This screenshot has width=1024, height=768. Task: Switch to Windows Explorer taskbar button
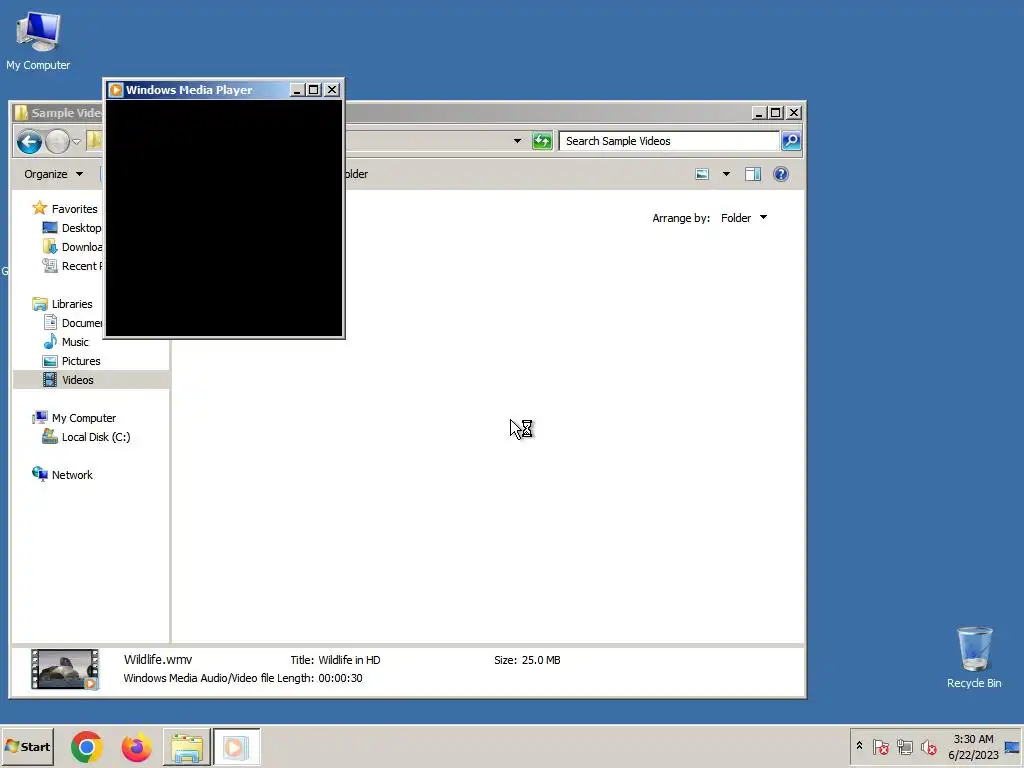(187, 748)
